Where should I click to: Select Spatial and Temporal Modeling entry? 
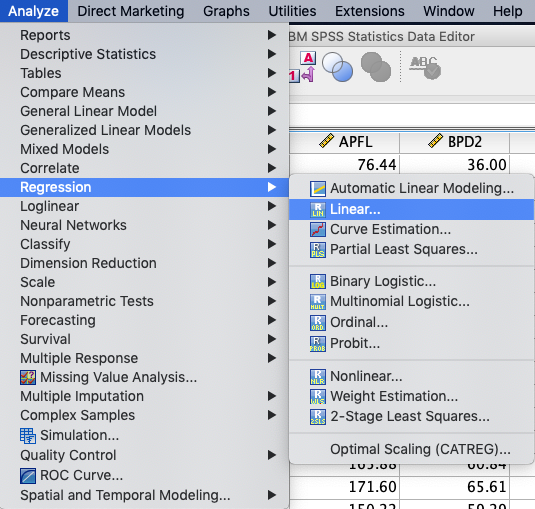point(144,495)
